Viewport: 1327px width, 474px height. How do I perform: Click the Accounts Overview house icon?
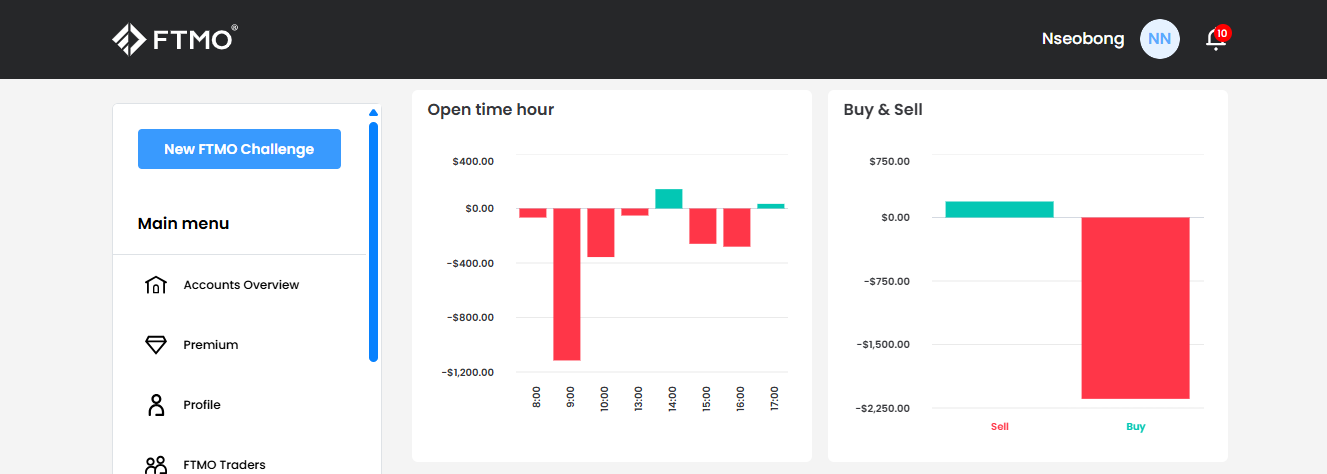coord(156,285)
